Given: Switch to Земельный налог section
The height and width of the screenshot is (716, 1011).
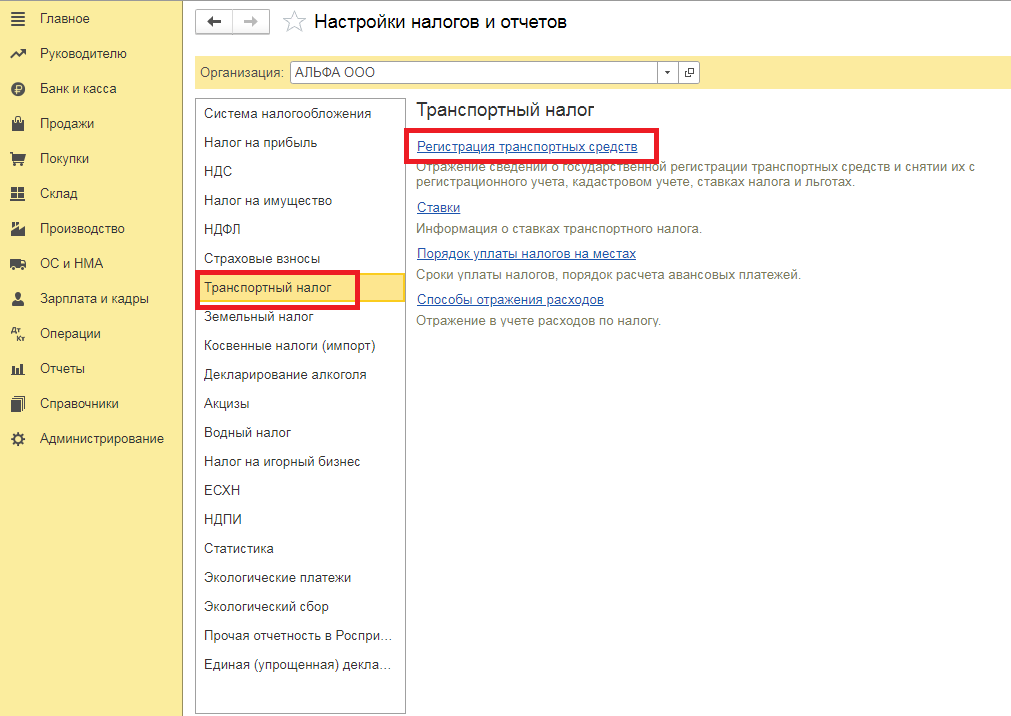Looking at the screenshot, I should point(259,317).
